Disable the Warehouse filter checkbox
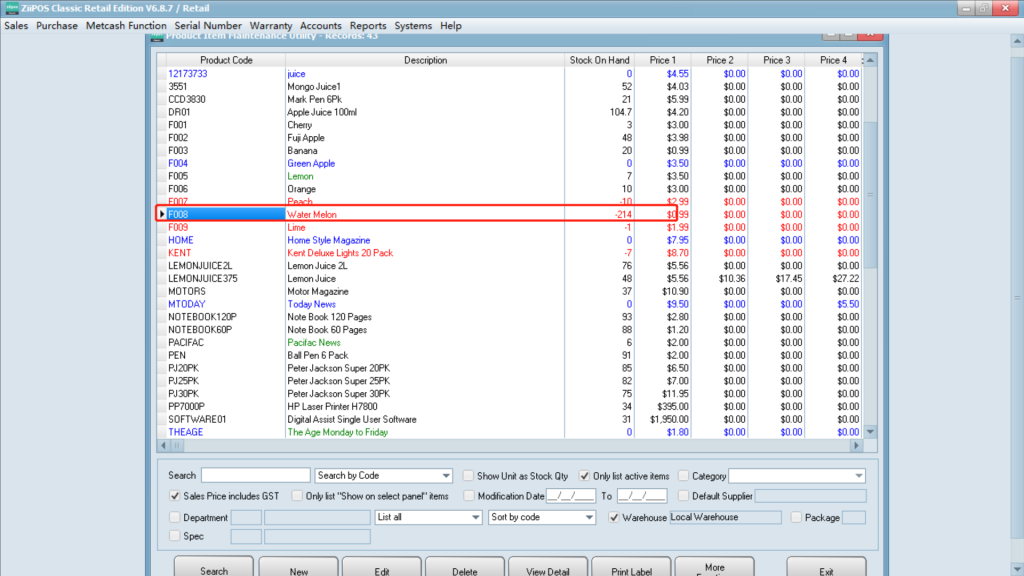 (615, 518)
